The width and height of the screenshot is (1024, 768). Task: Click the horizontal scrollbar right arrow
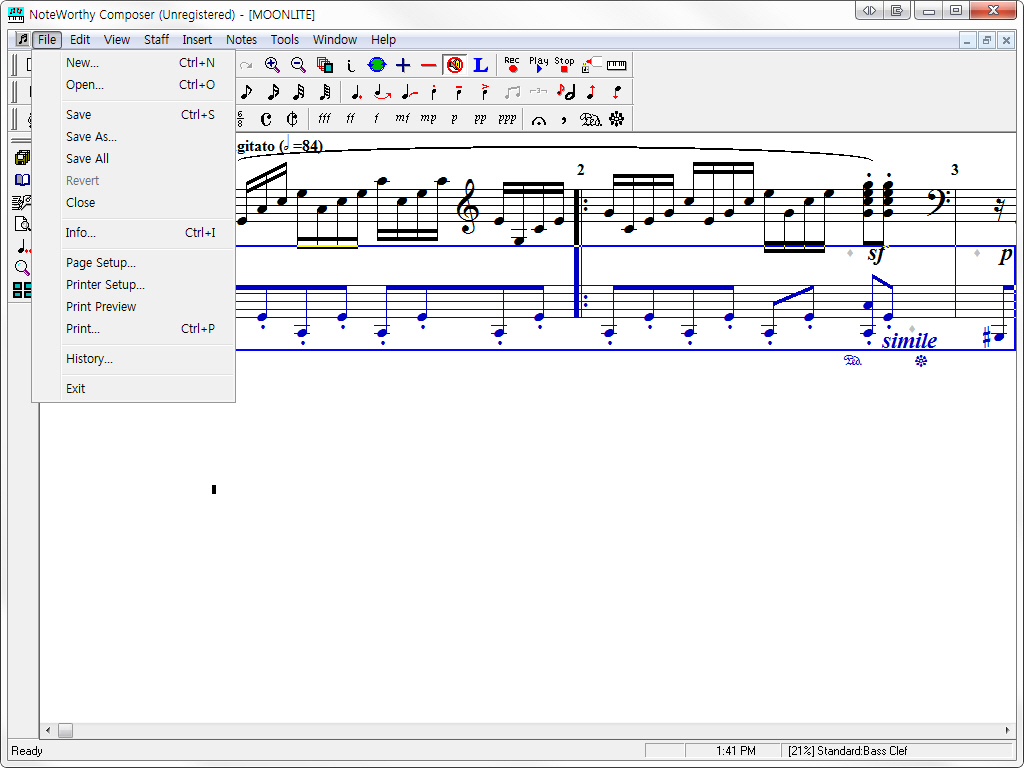[x=1008, y=730]
